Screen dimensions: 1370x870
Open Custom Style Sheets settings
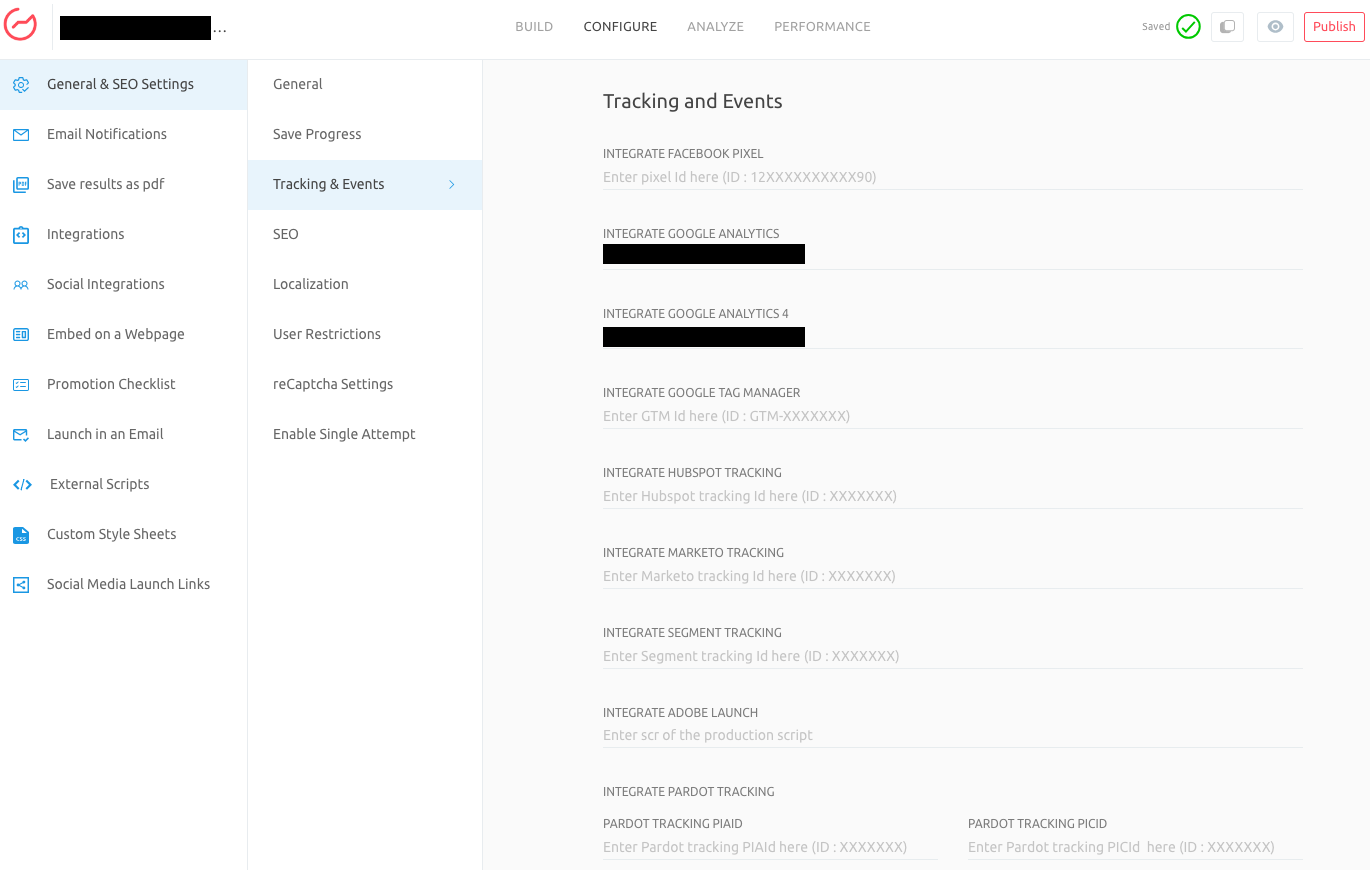point(123,535)
